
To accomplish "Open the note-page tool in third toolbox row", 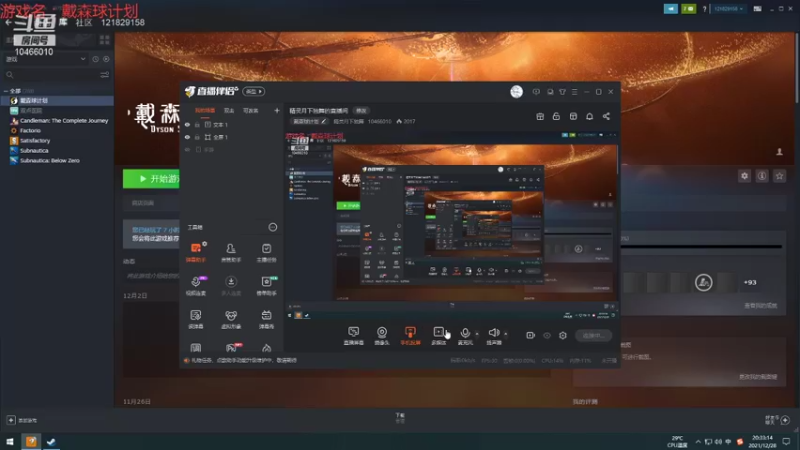I will click(x=196, y=319).
